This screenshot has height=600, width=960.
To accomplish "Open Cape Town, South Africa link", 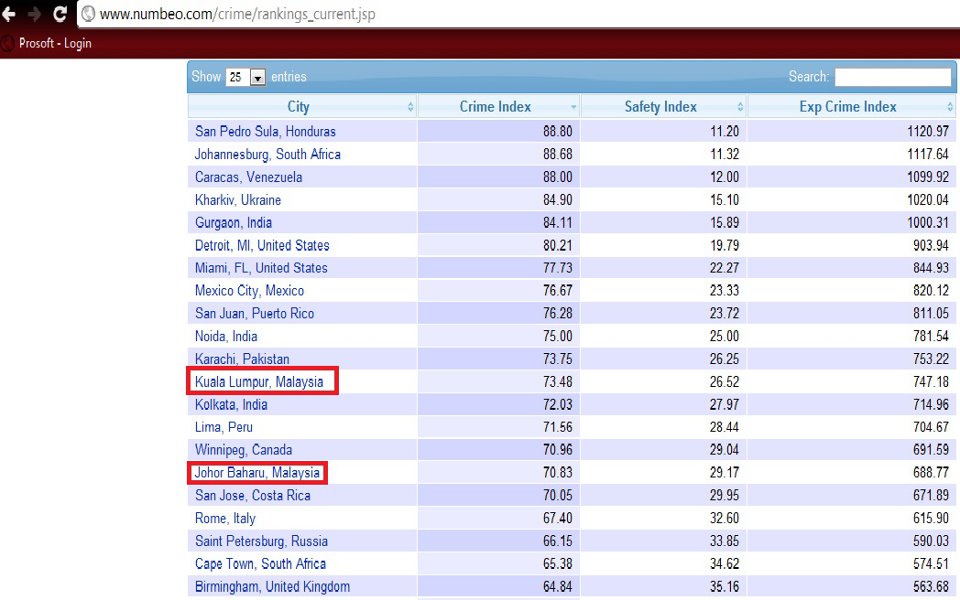I will click(x=260, y=564).
